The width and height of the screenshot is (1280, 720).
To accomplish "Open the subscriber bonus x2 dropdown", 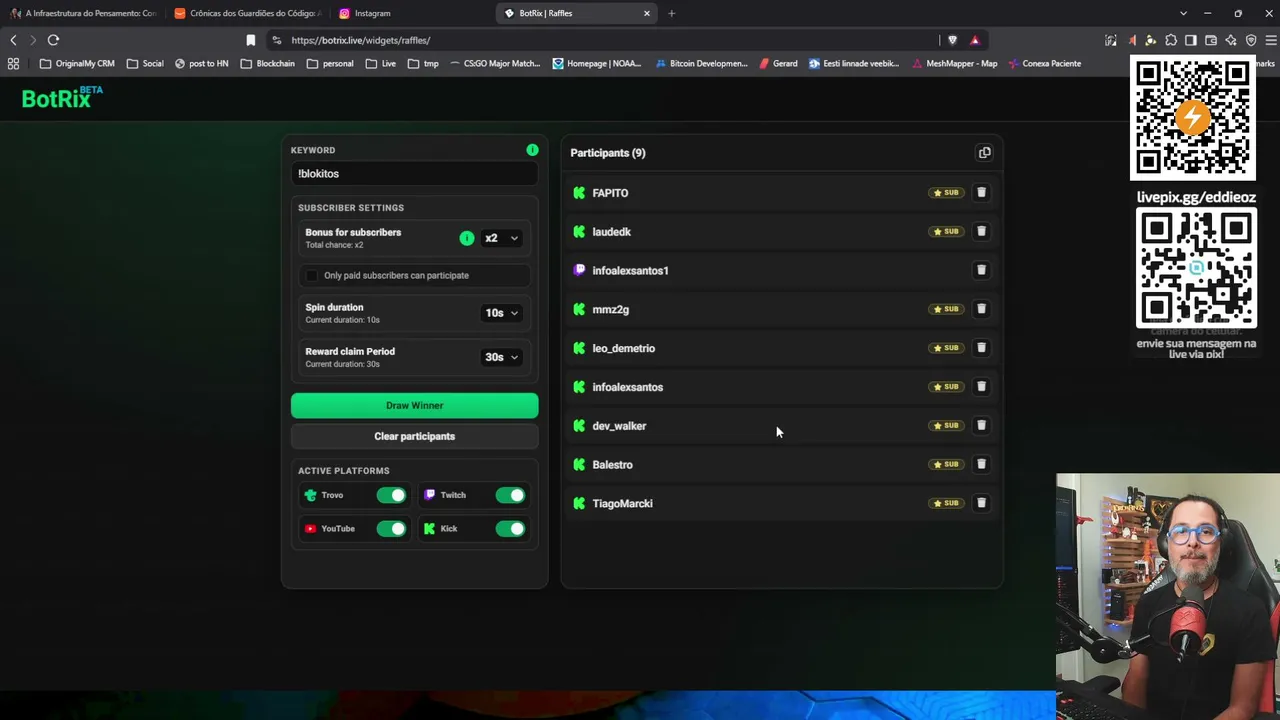I will coord(502,238).
